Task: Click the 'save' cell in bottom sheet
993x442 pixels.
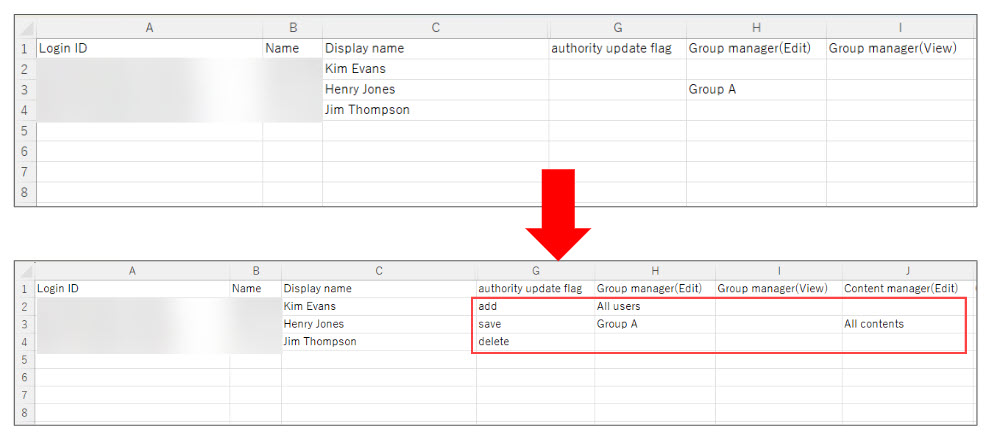Action: [534, 324]
